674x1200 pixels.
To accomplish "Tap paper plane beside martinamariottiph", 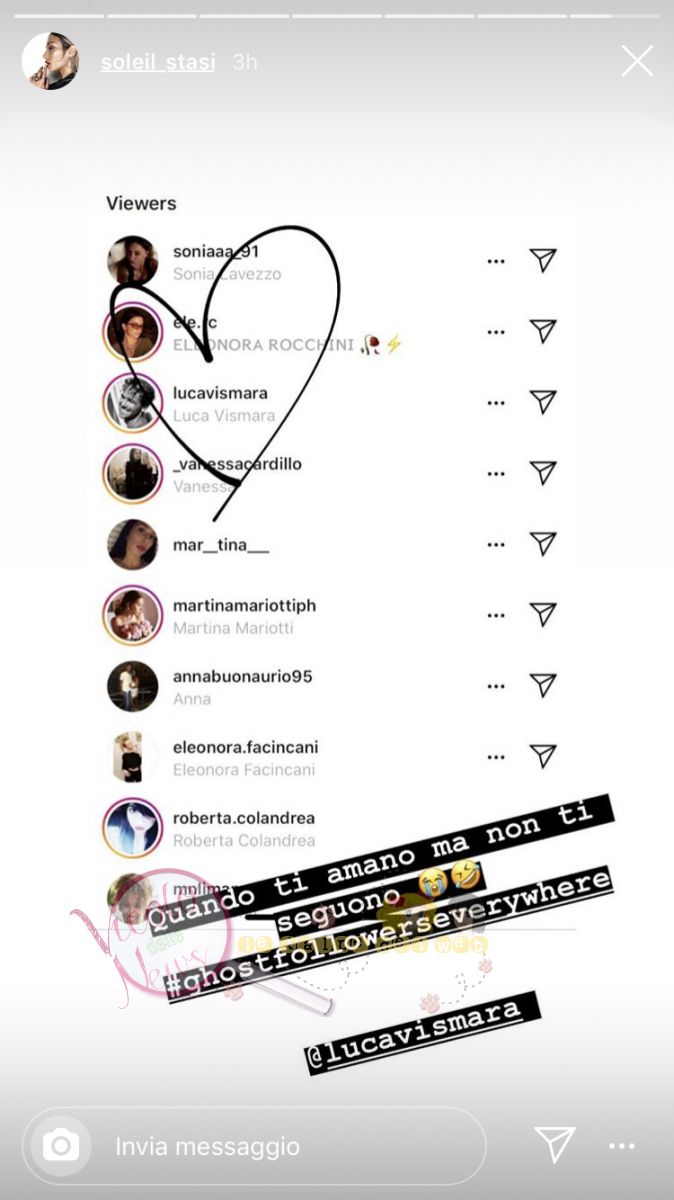I will pos(542,614).
